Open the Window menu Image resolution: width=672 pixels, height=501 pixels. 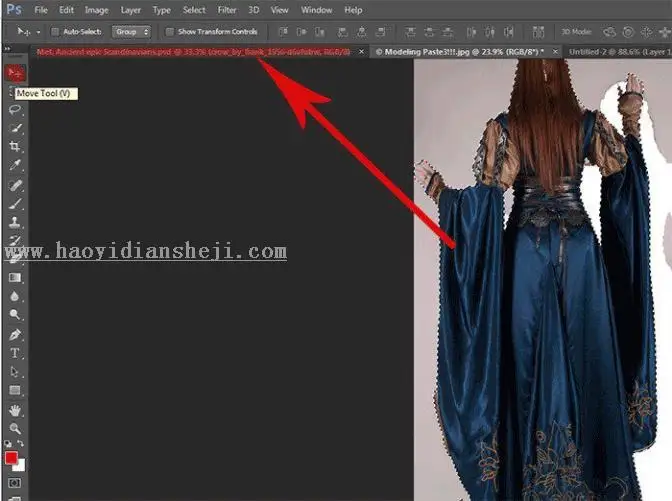click(316, 10)
